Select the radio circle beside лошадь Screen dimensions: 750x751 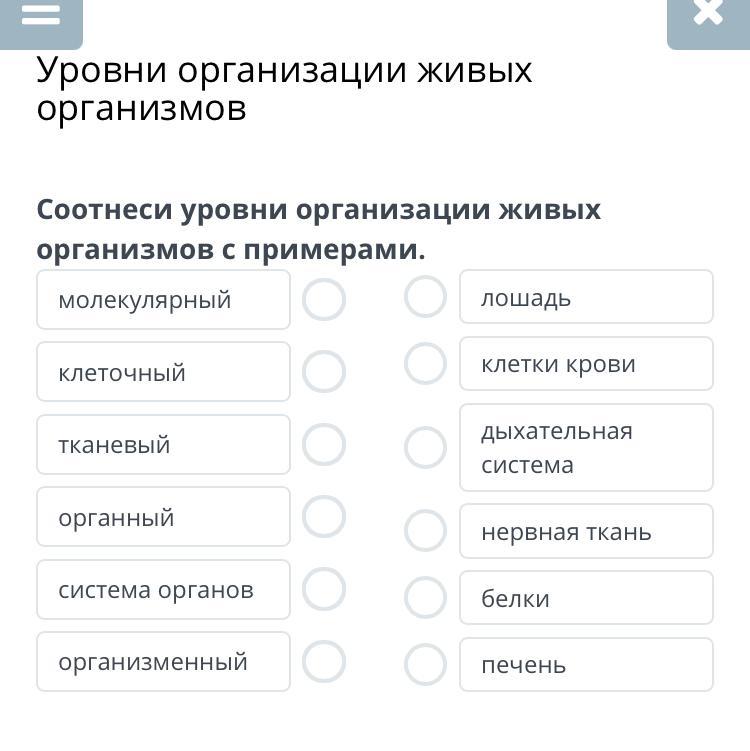tap(425, 297)
